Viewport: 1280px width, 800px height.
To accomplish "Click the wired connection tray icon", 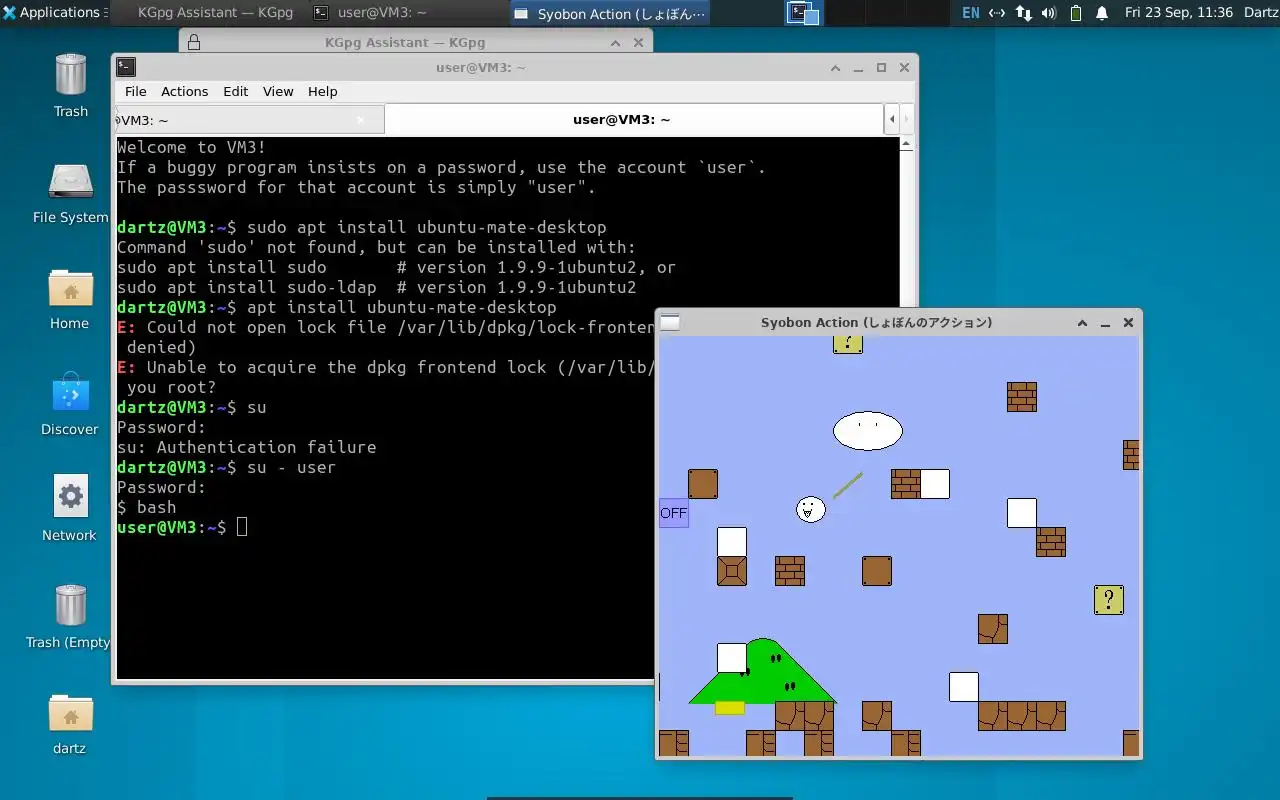I will pyautogui.click(x=997, y=13).
